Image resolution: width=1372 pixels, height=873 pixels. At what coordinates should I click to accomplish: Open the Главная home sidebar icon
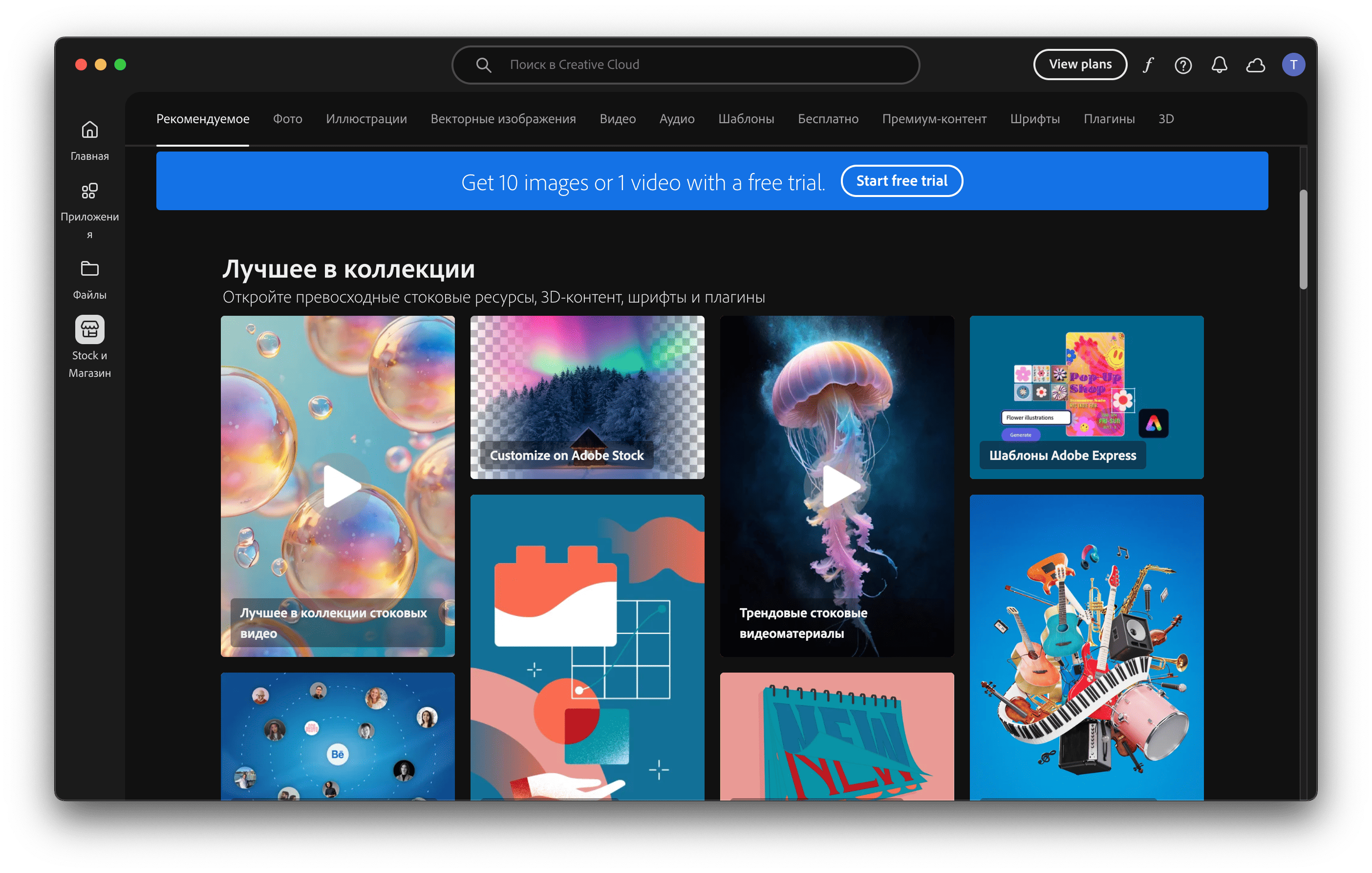[x=89, y=131]
